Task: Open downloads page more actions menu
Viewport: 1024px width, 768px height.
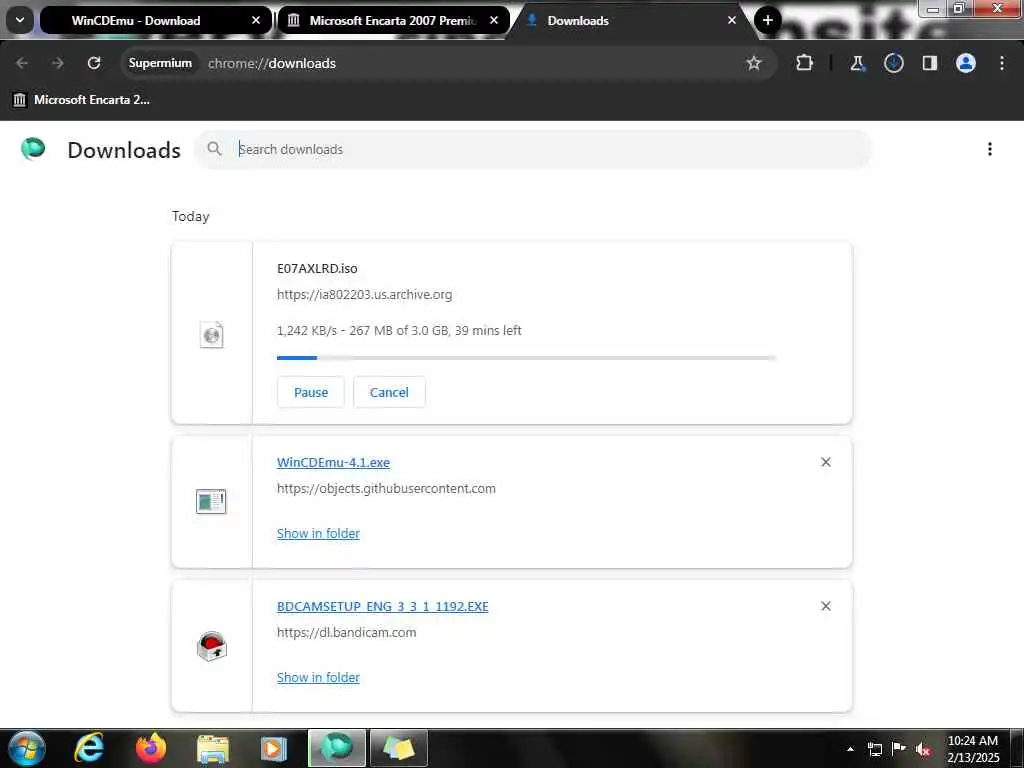Action: point(989,149)
